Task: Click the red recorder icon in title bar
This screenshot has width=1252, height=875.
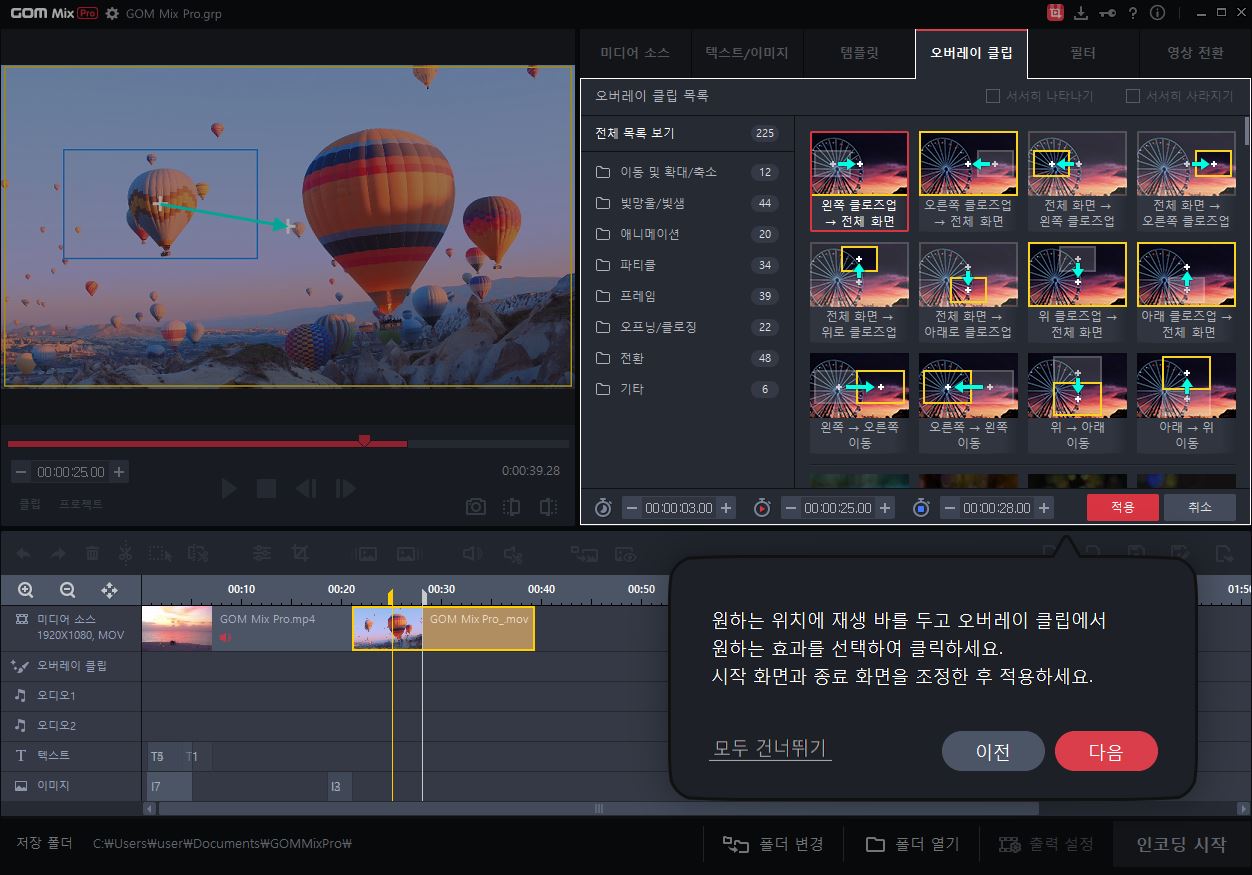Action: click(x=1055, y=13)
